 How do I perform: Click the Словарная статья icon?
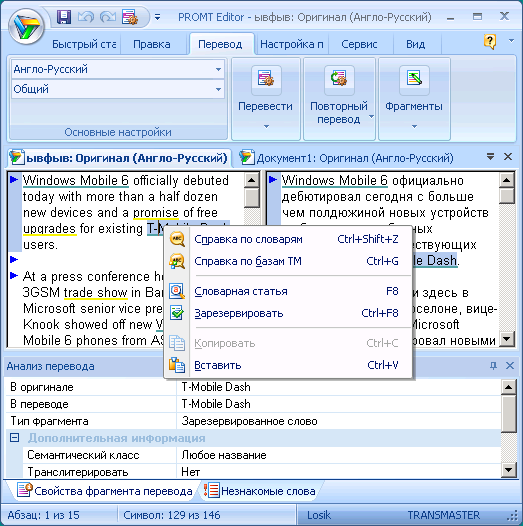[177, 291]
